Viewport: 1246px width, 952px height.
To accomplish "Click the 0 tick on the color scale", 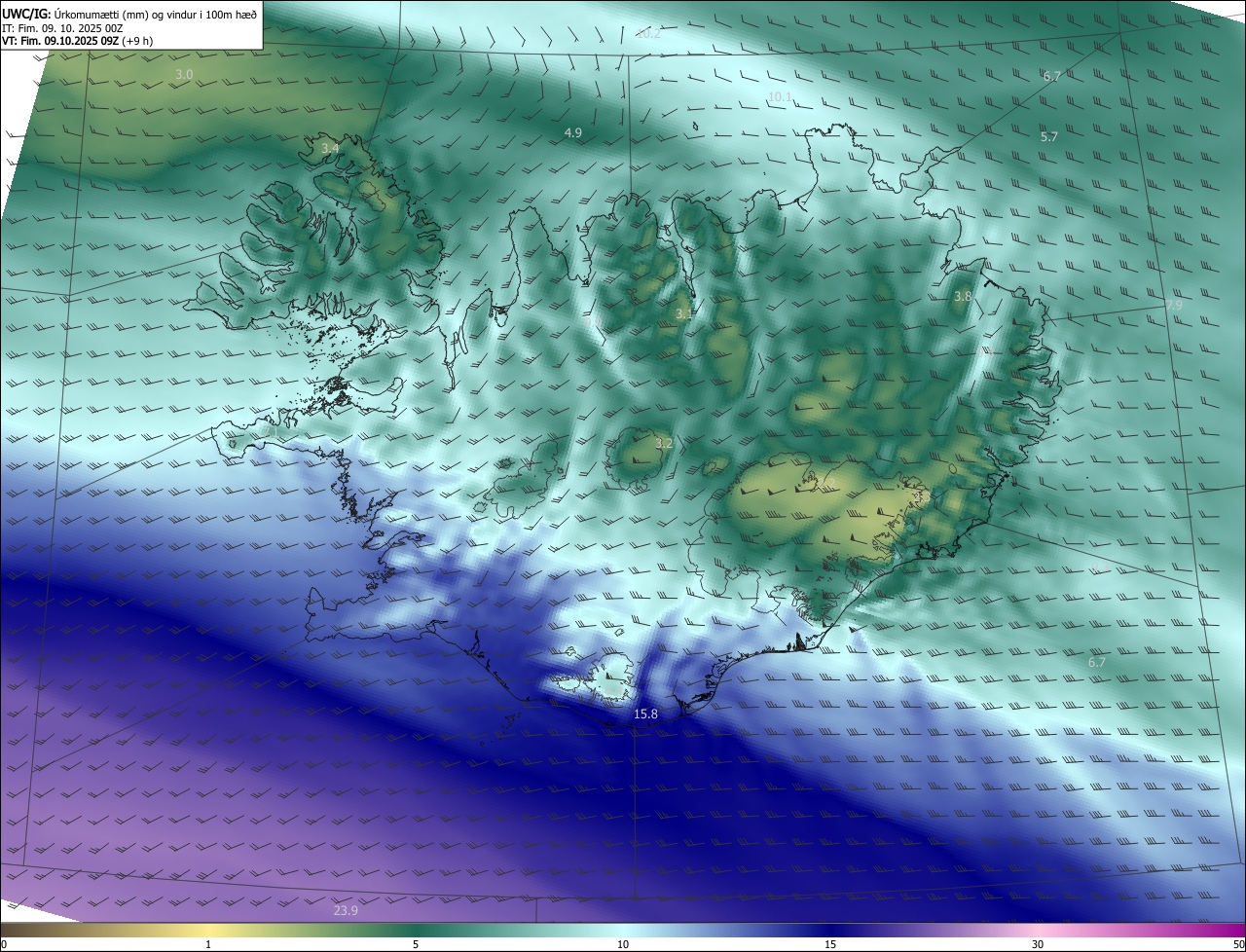I will [x=4, y=944].
